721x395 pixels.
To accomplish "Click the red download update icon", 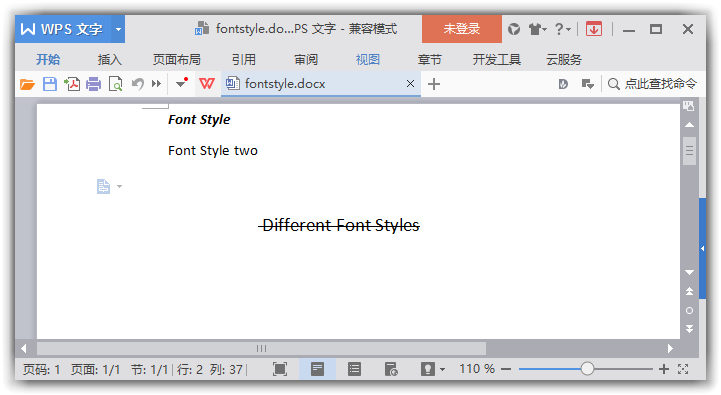I will click(594, 29).
